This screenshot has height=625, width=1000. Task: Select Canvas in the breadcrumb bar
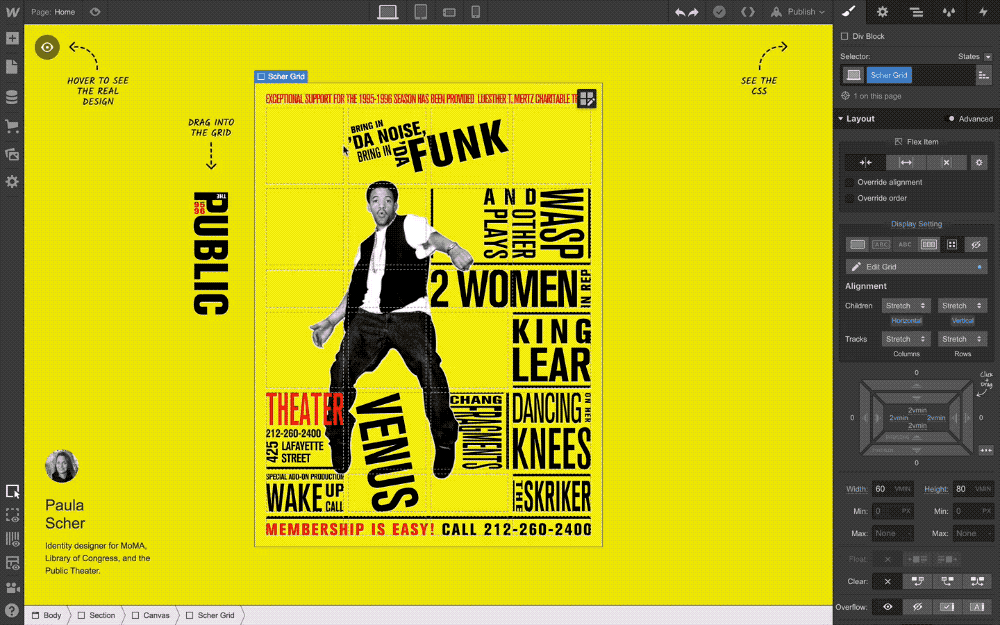tap(151, 615)
